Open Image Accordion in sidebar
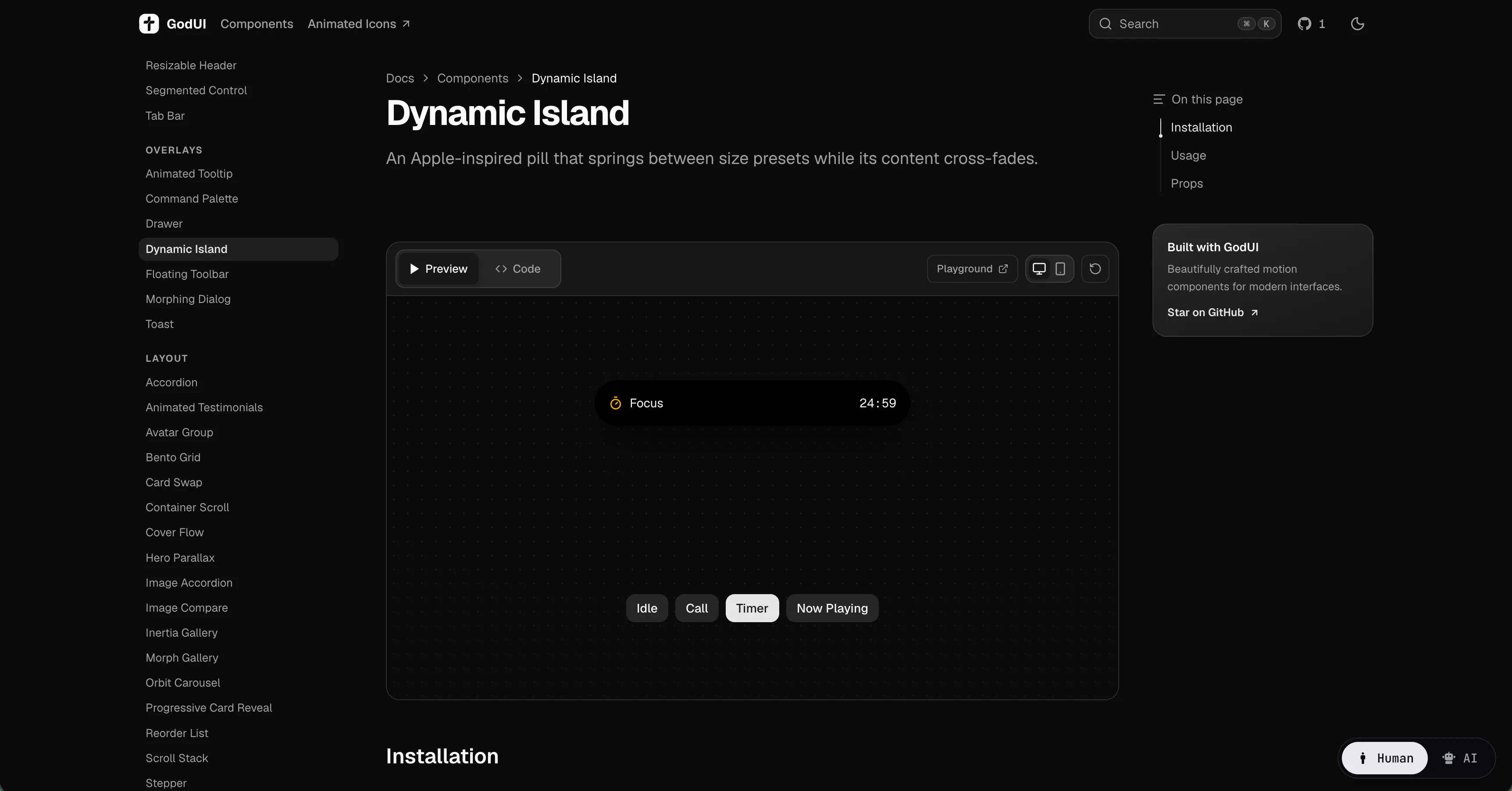 click(x=189, y=583)
